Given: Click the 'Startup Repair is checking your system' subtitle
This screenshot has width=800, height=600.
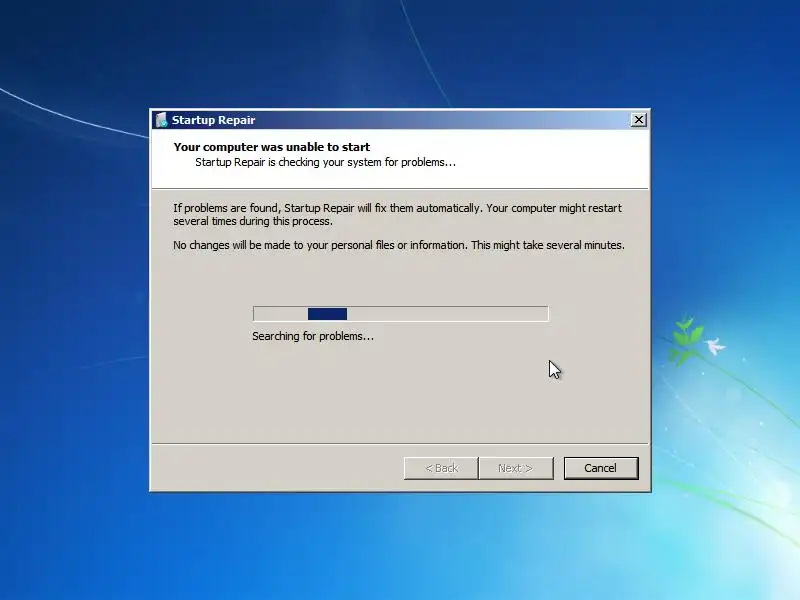Looking at the screenshot, I should click(326, 162).
